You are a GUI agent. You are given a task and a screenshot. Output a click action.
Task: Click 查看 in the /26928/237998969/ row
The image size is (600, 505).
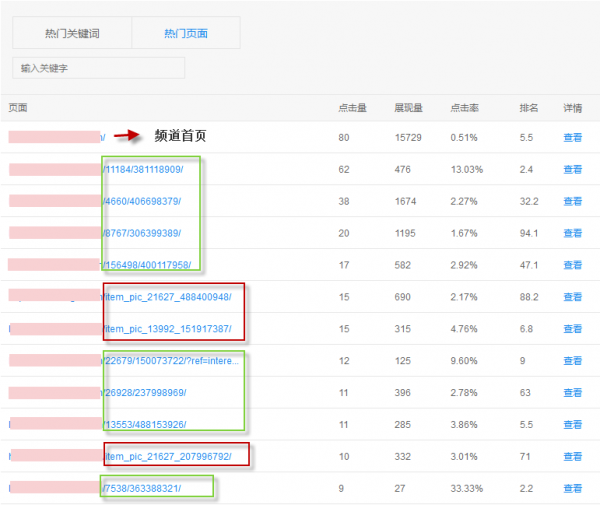pos(572,392)
